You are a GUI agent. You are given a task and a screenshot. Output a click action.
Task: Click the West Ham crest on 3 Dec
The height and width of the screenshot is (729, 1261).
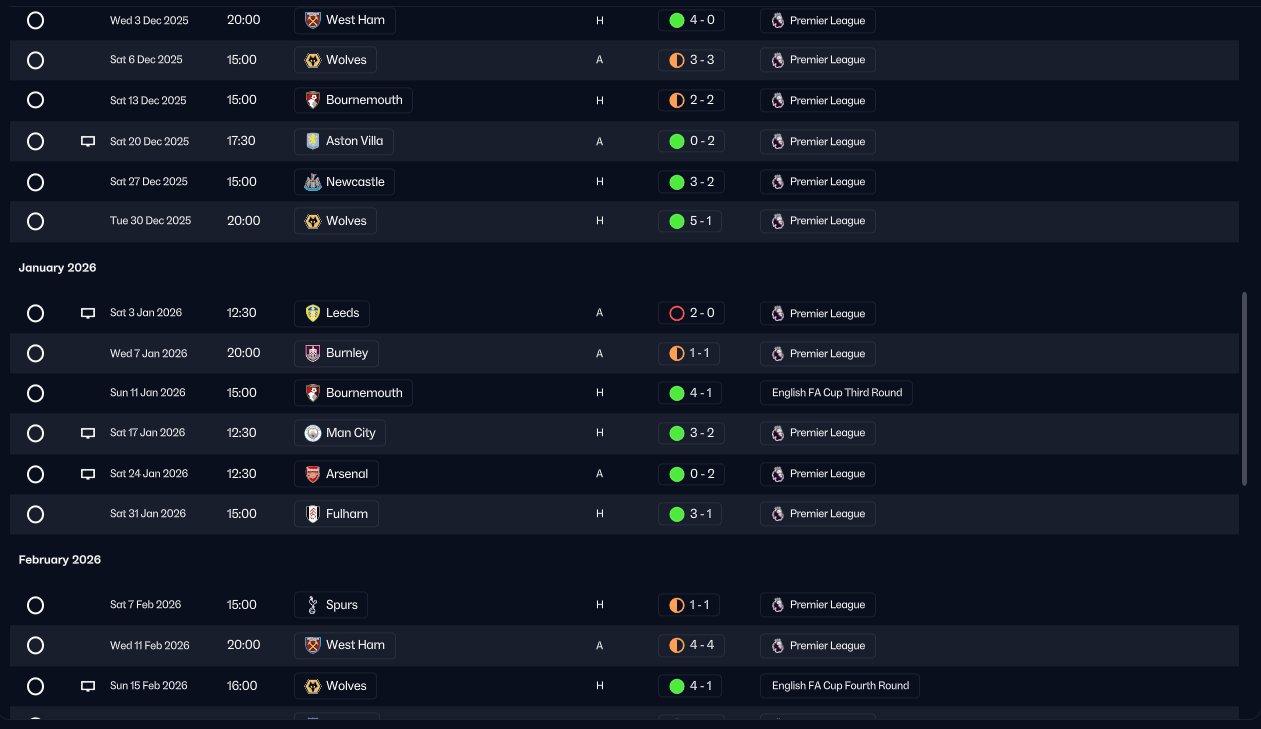click(313, 20)
